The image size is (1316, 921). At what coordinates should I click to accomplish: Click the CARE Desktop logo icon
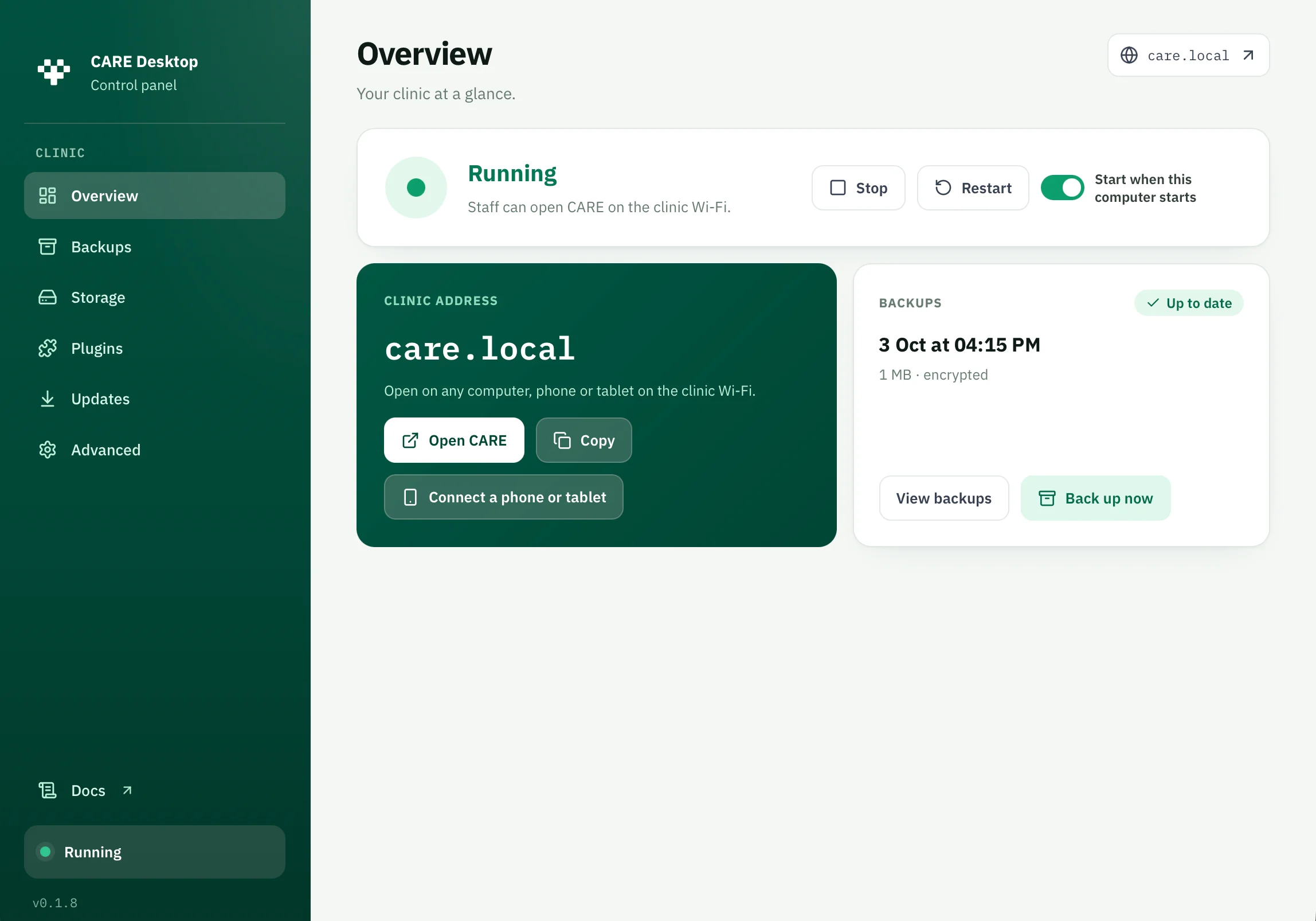coord(54,72)
